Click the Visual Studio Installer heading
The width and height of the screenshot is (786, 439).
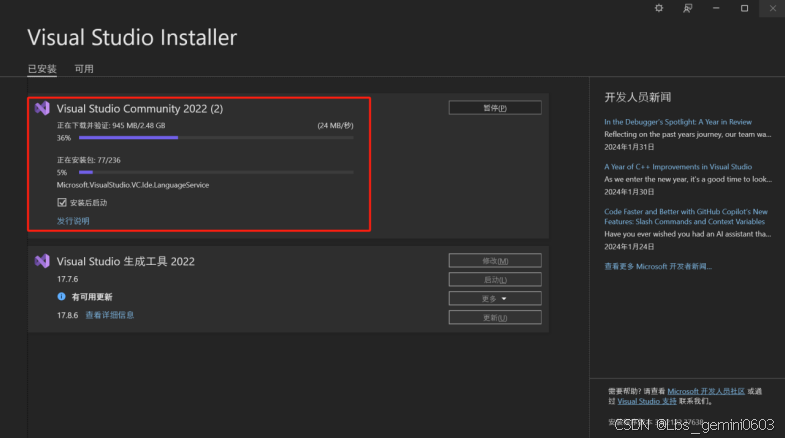tap(132, 38)
